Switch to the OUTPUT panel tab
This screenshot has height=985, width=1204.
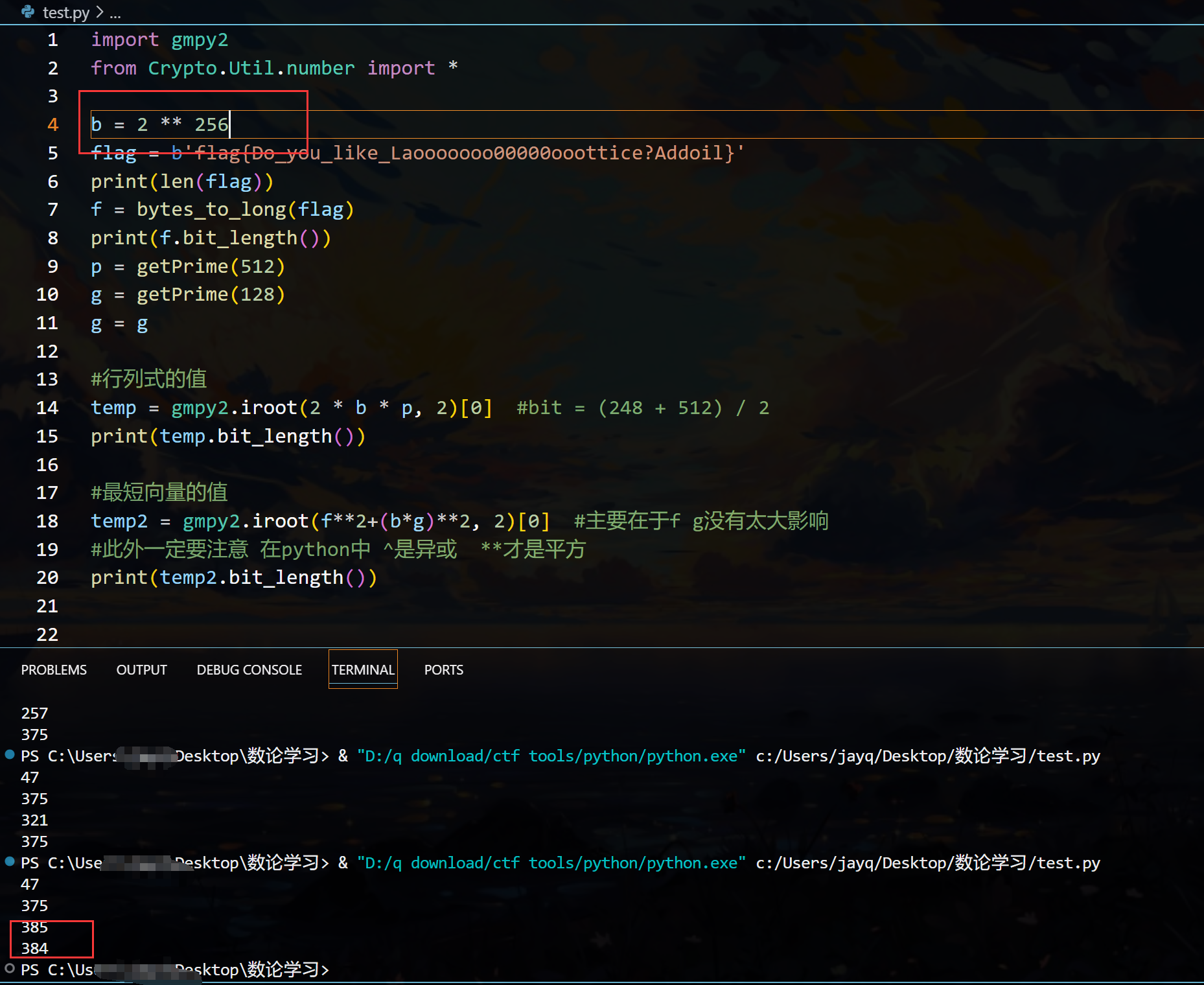point(141,669)
